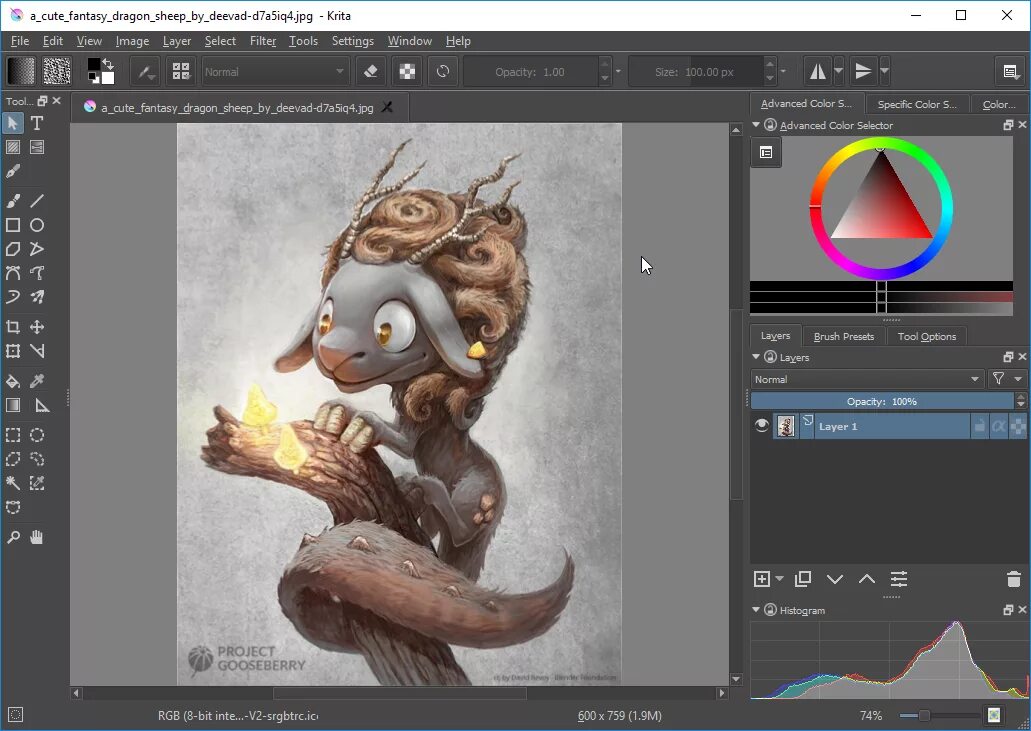Select the Measure tool
The image size is (1031, 731).
41,405
